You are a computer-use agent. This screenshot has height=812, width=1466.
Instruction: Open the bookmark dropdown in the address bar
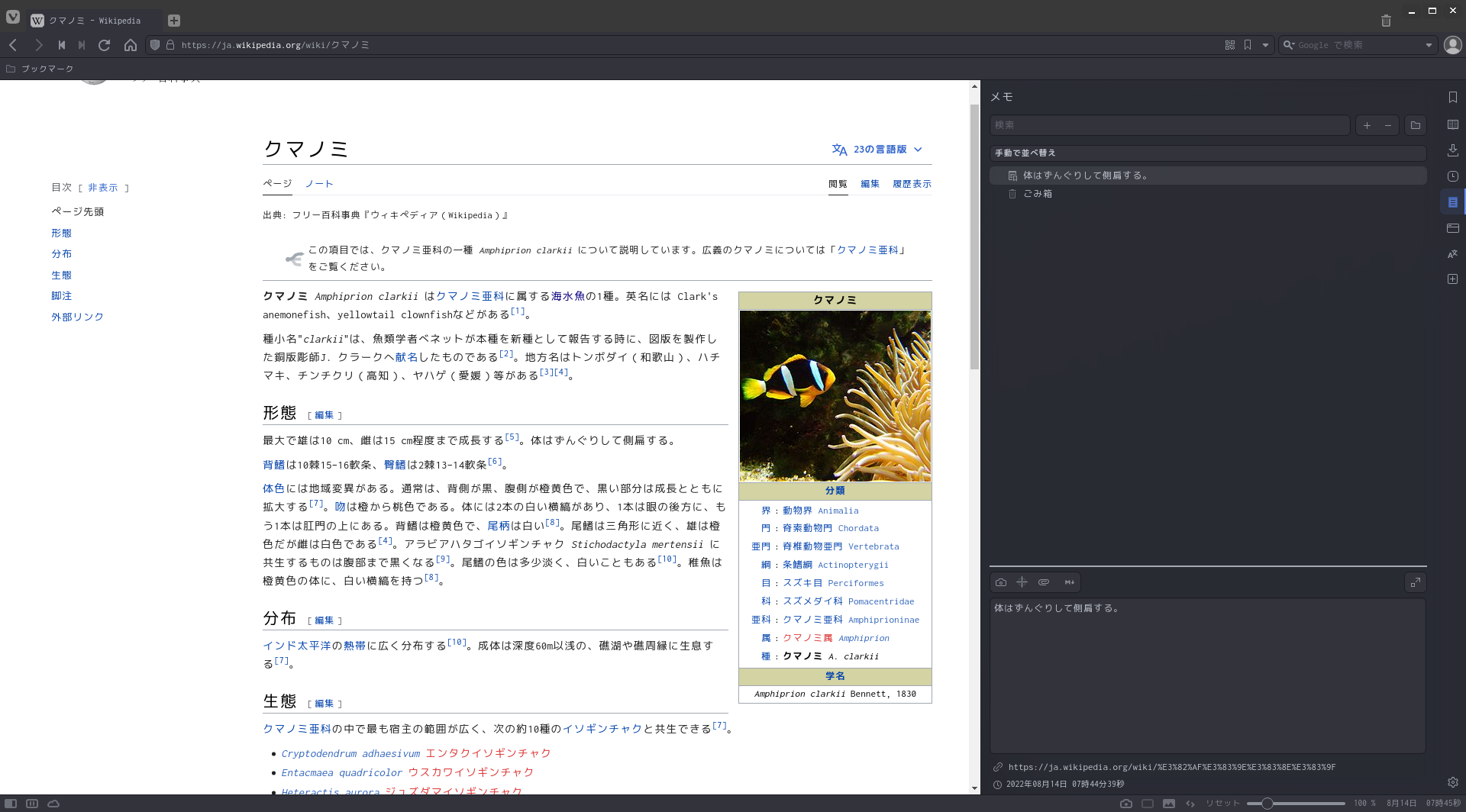[x=1265, y=45]
